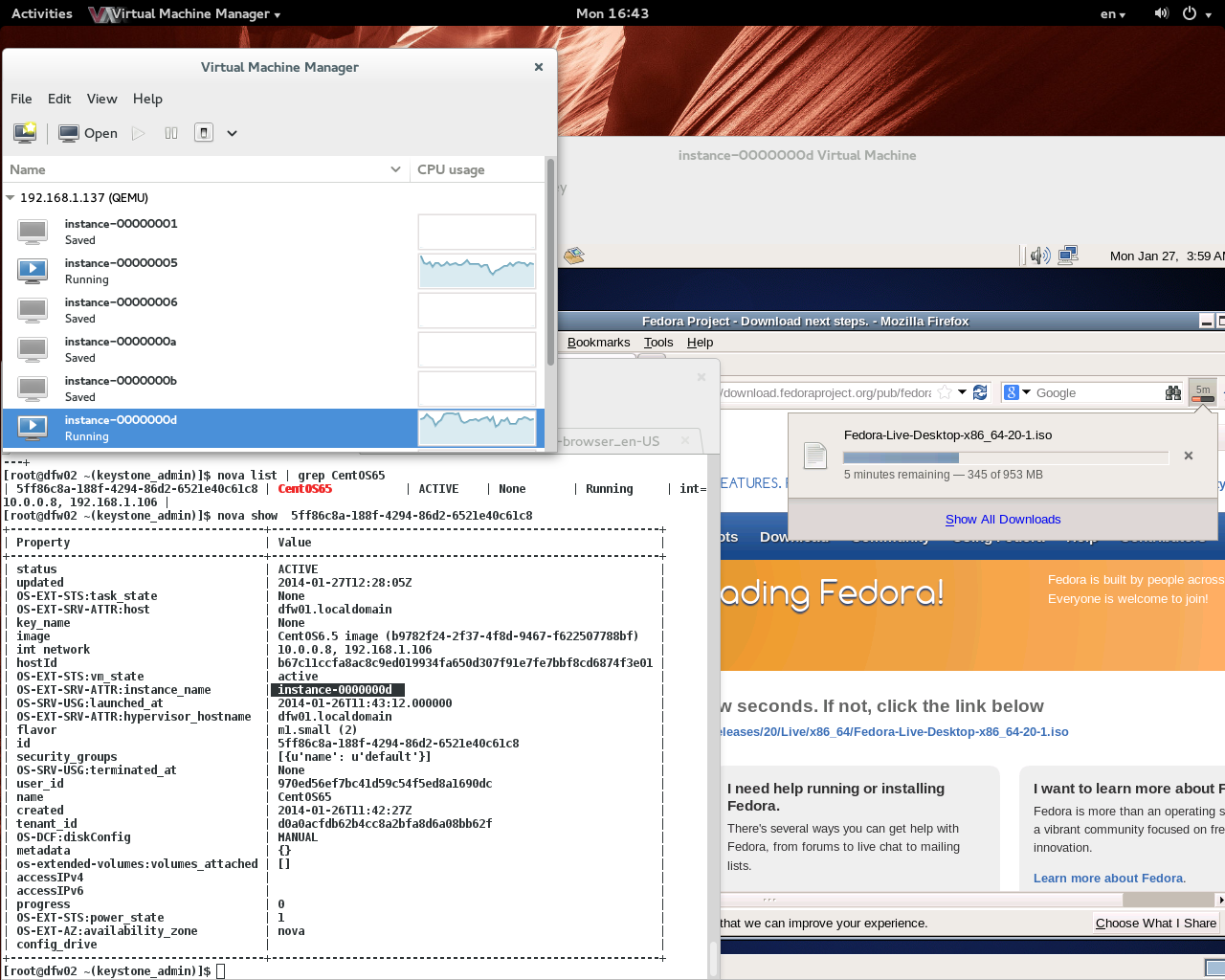Click the terminal prompt cursor at bottom
Image resolution: width=1225 pixels, height=980 pixels.
click(221, 971)
